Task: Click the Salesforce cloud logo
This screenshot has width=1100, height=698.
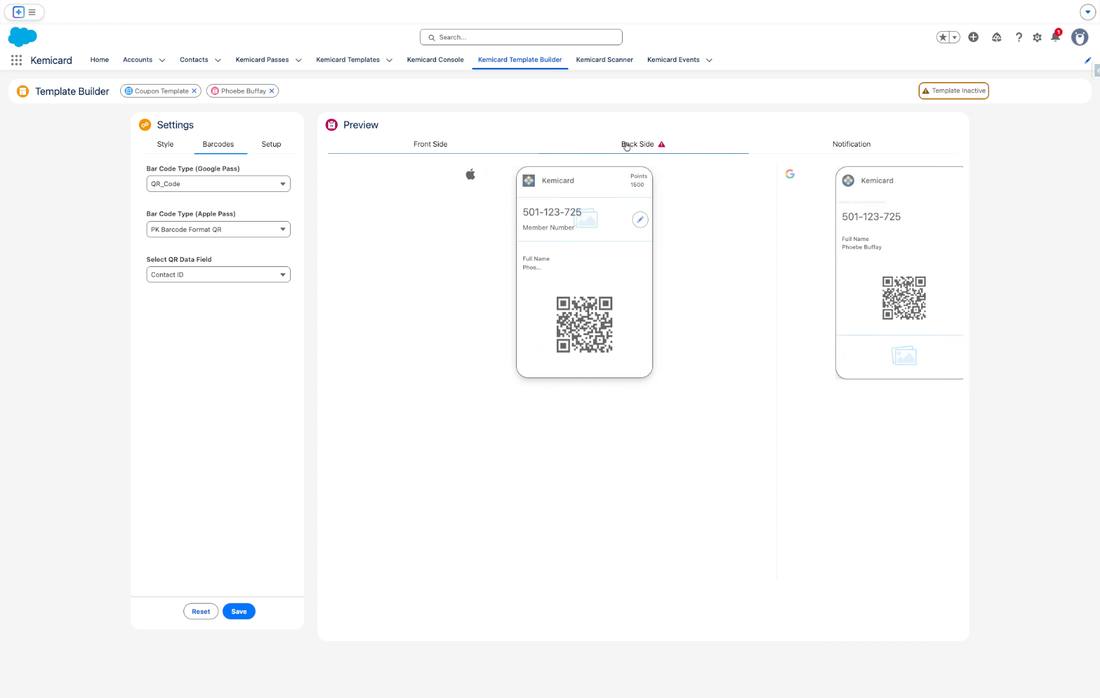Action: point(22,36)
